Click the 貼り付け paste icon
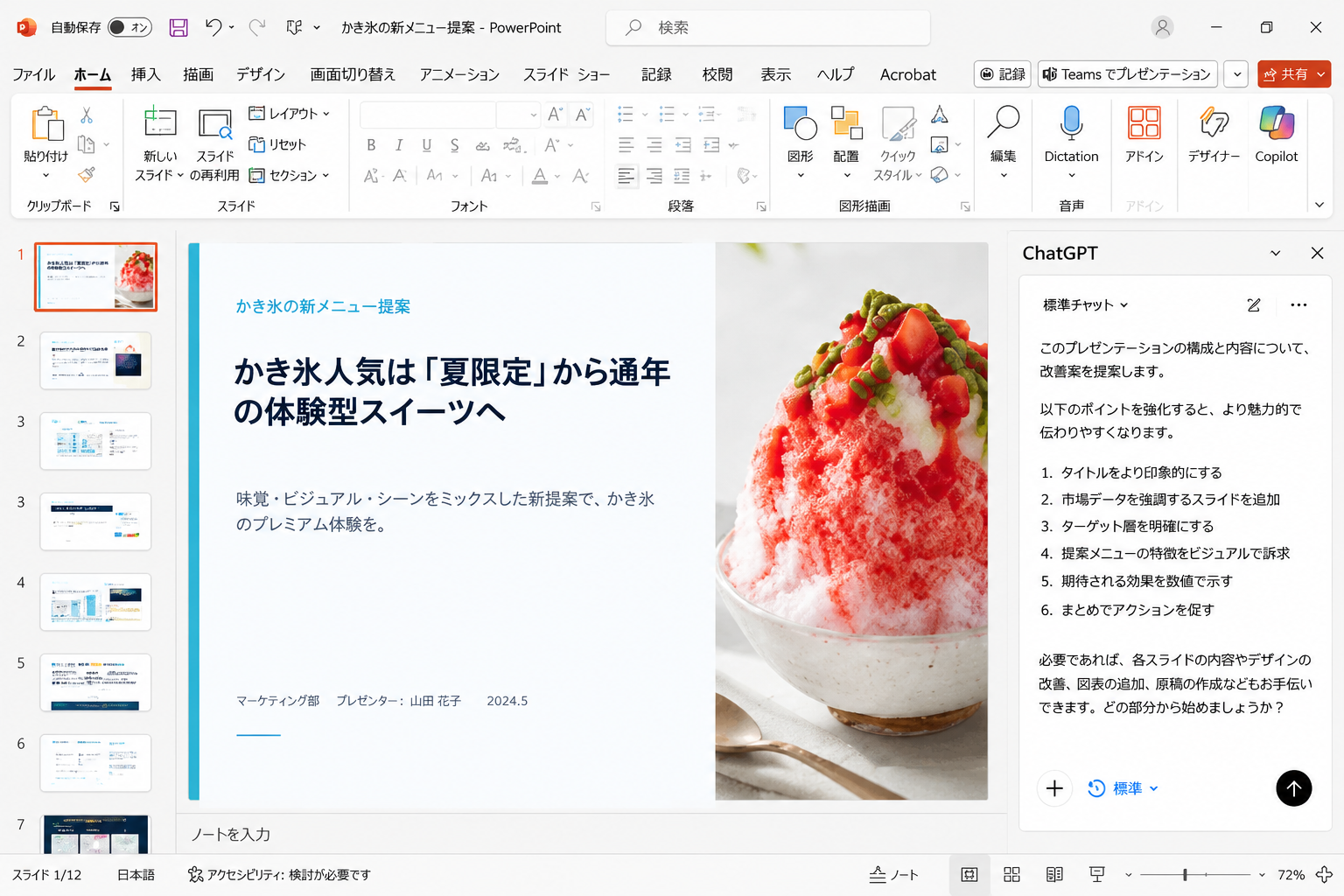Viewport: 1344px width, 896px height. pos(46,125)
